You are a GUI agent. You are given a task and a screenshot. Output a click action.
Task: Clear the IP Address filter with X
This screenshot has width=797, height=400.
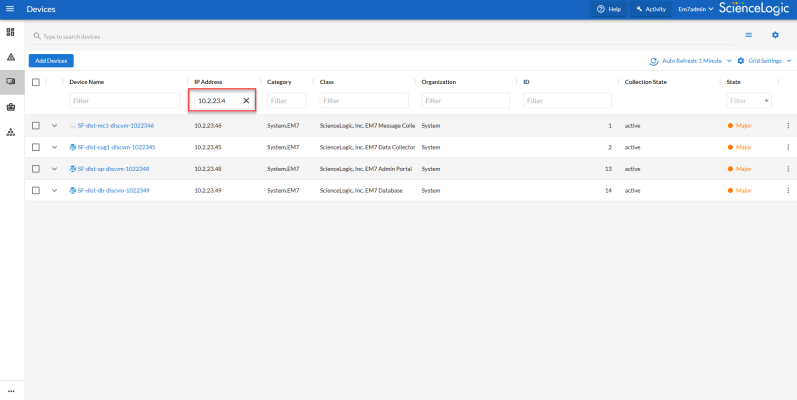246,101
